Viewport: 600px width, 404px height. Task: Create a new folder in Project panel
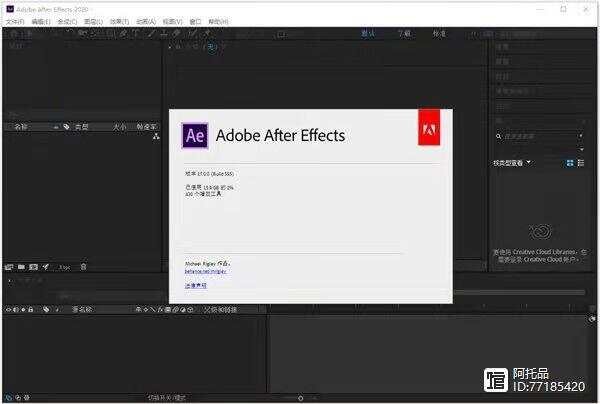coord(21,267)
